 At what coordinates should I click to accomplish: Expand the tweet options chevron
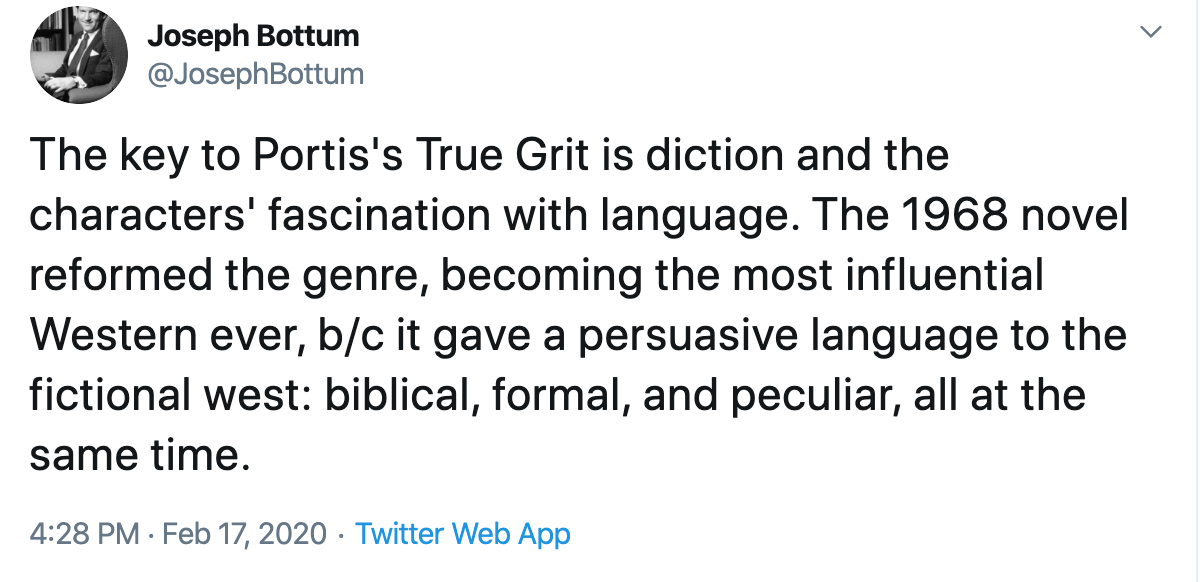[1152, 33]
